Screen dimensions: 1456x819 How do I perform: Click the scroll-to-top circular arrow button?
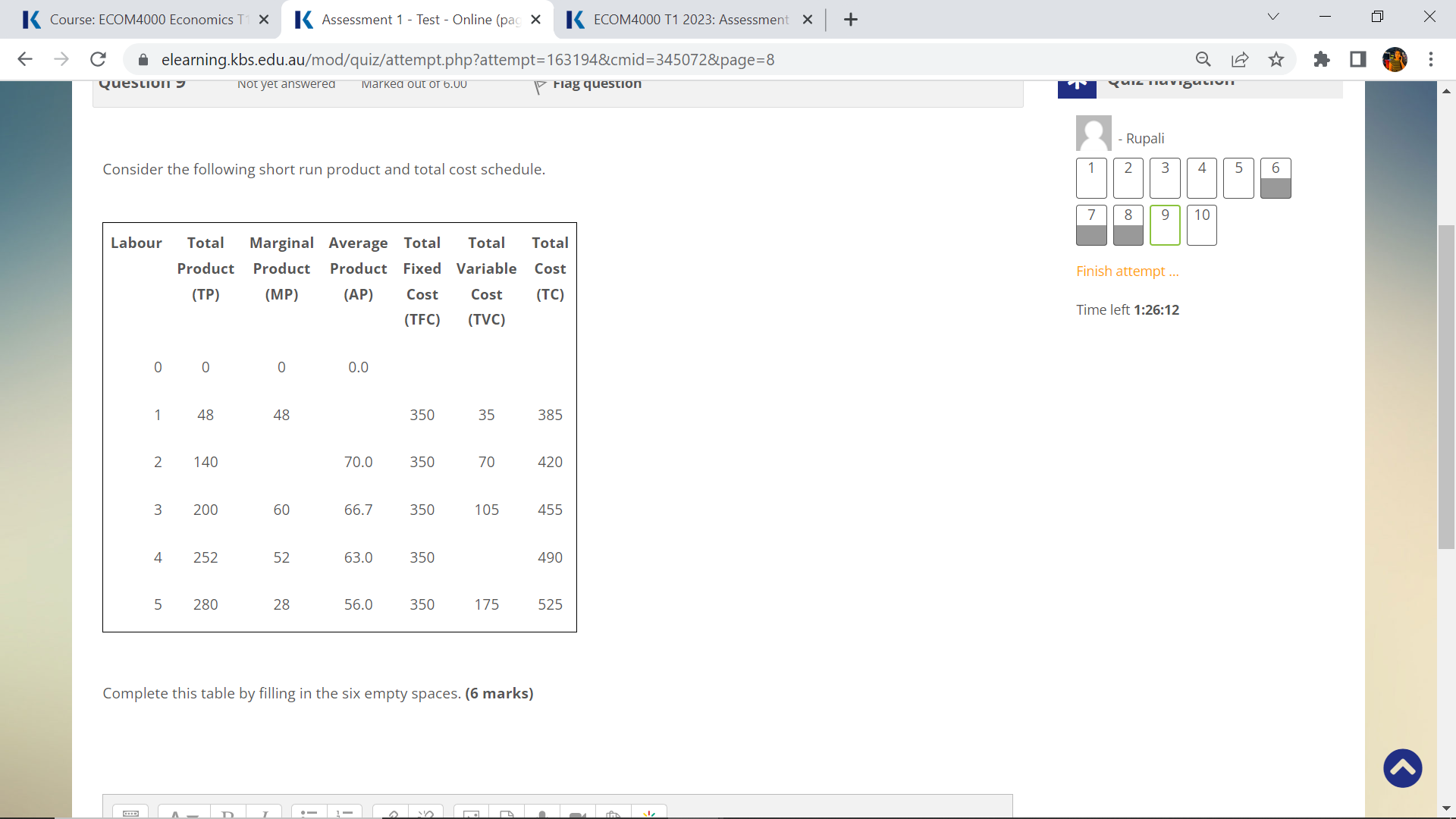[1402, 768]
